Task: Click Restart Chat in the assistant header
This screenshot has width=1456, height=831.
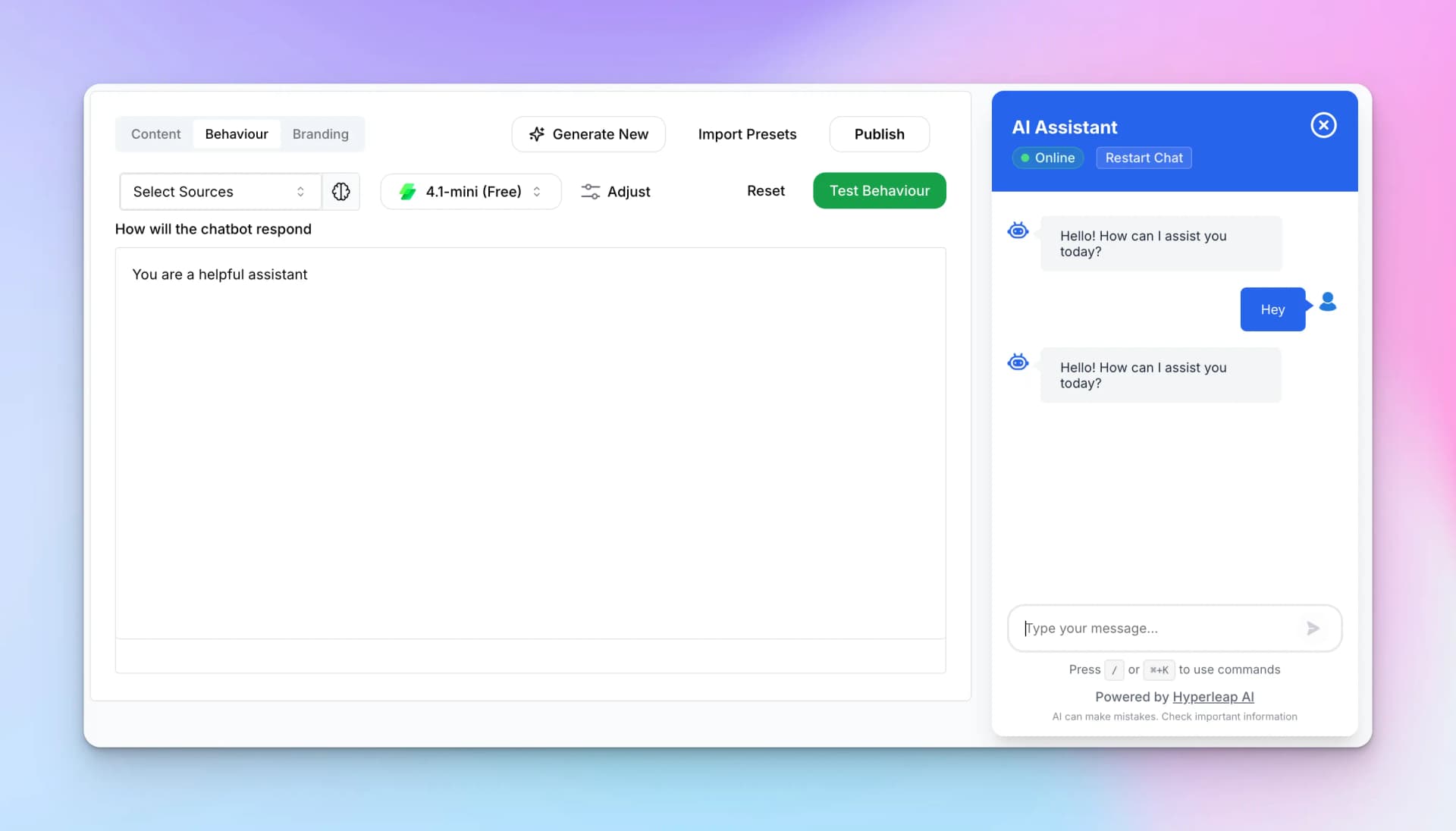Action: coord(1144,158)
